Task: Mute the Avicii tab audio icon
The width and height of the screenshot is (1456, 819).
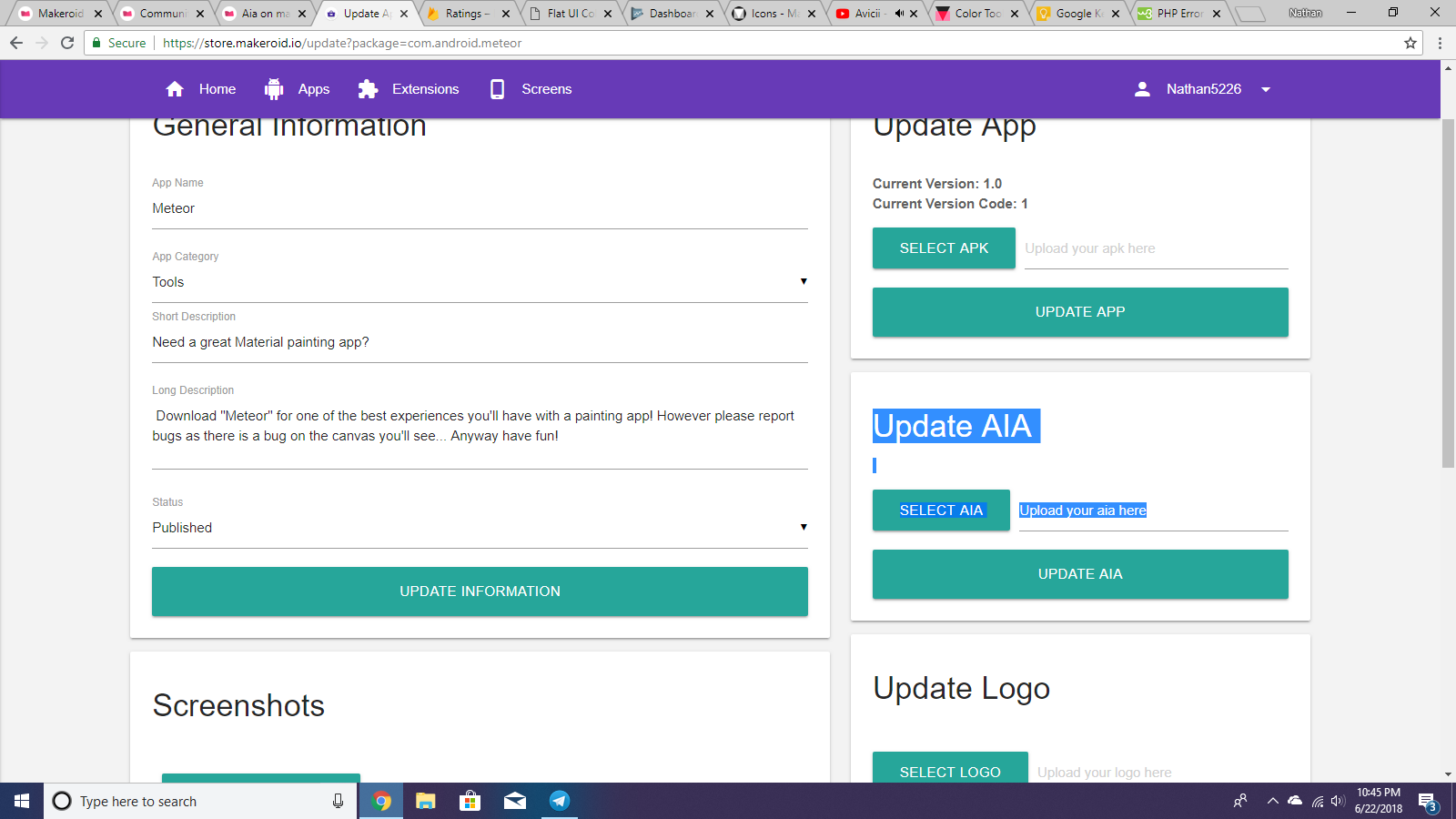Action: pos(899,14)
